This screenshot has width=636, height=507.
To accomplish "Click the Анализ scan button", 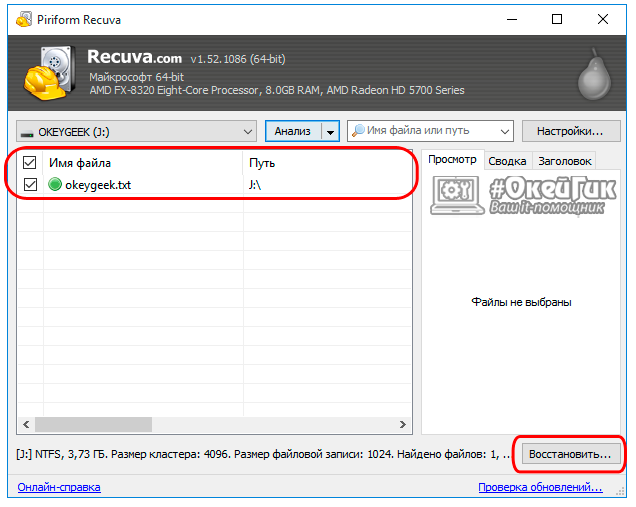I will (x=293, y=131).
